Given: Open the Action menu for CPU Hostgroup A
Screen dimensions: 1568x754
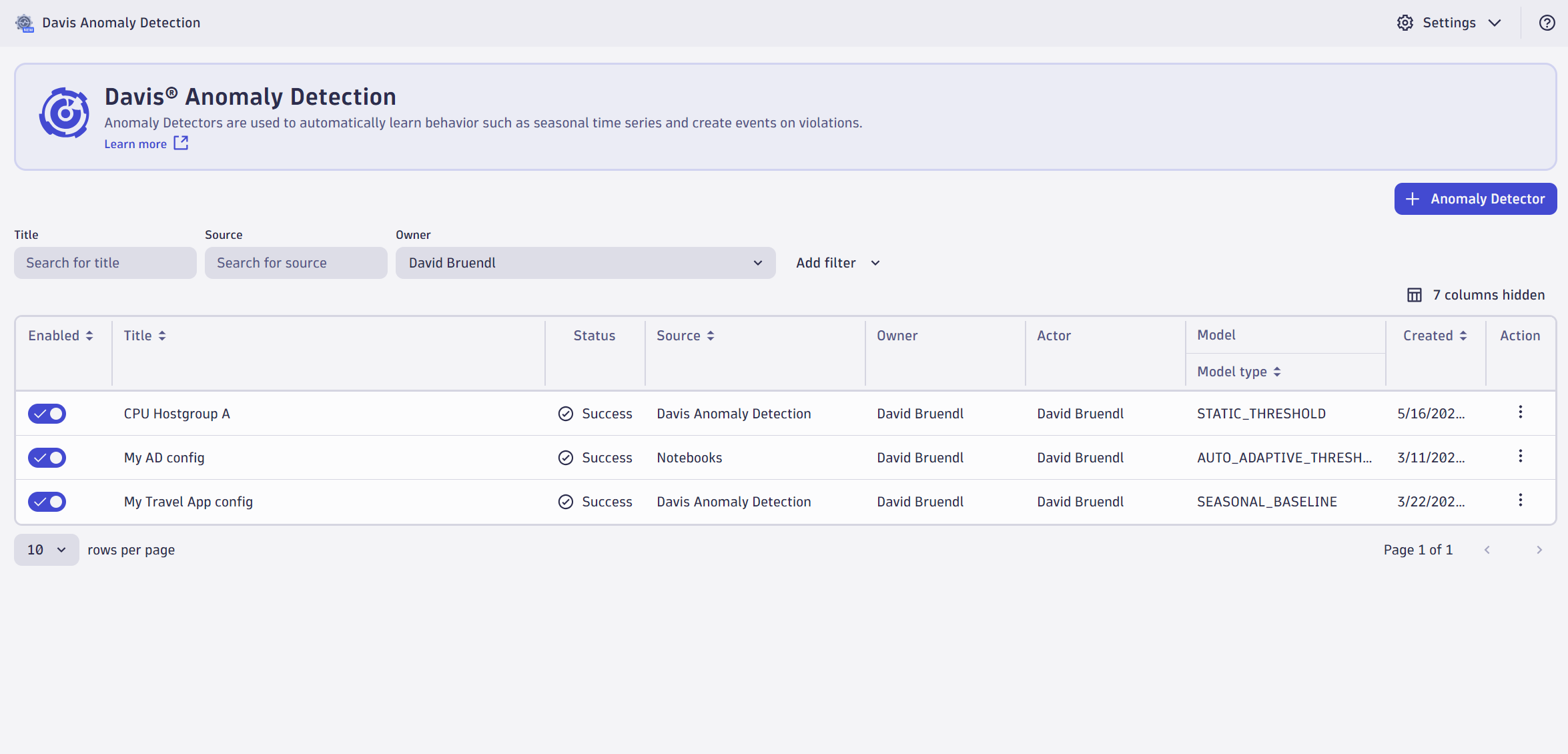Looking at the screenshot, I should coord(1521,412).
